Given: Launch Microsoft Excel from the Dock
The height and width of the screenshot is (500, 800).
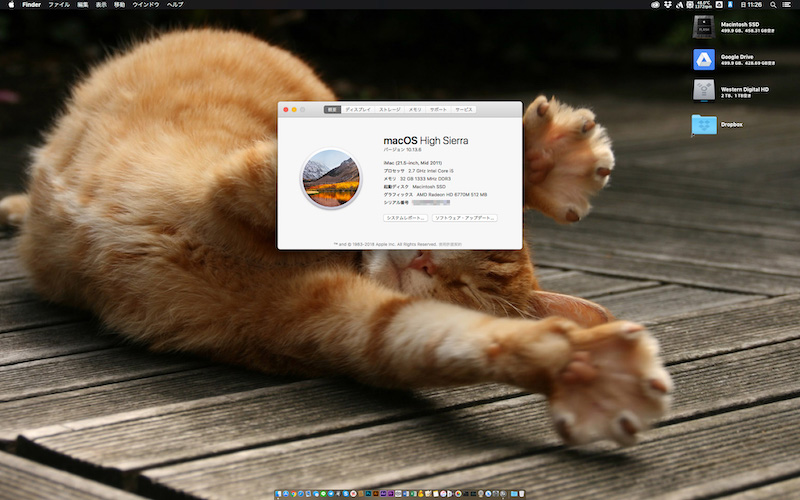Looking at the screenshot, I should (413, 494).
